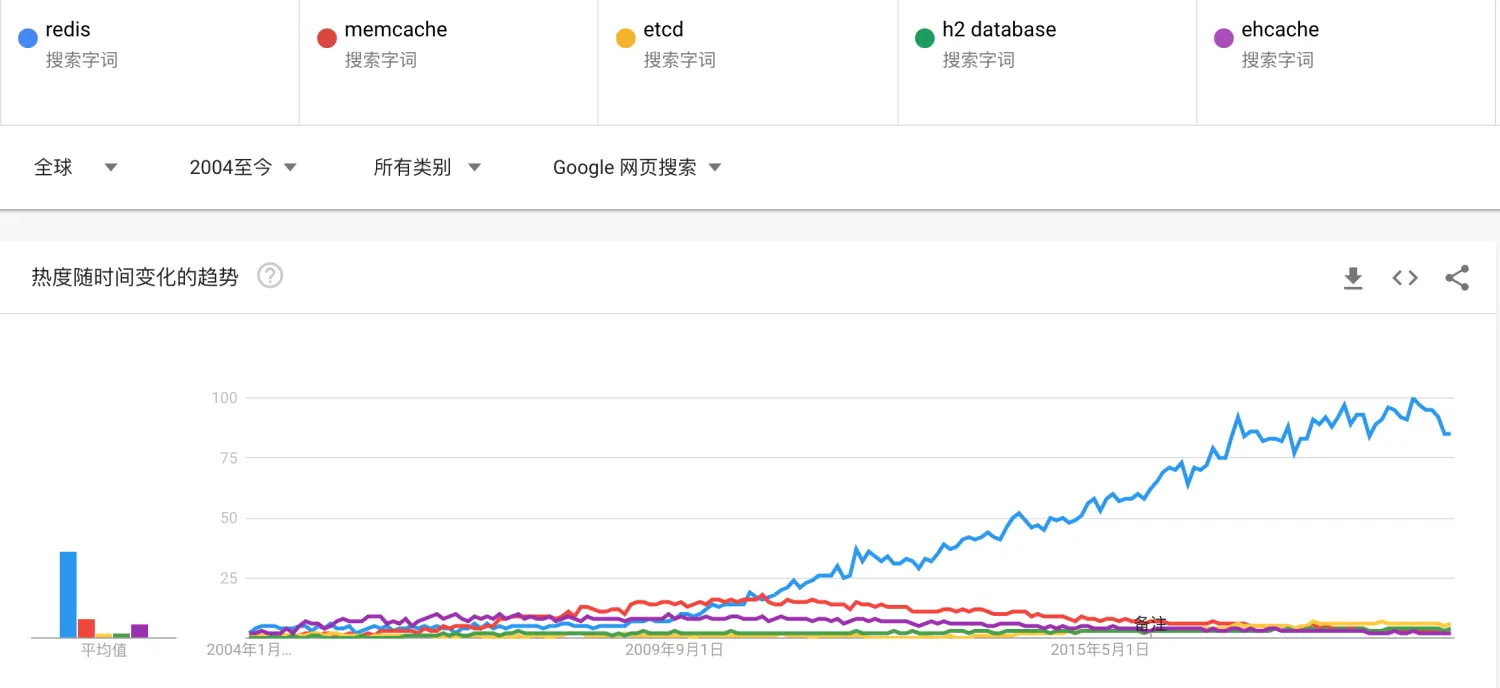Click the green h2 database dot
The image size is (1500, 688).
(x=924, y=39)
